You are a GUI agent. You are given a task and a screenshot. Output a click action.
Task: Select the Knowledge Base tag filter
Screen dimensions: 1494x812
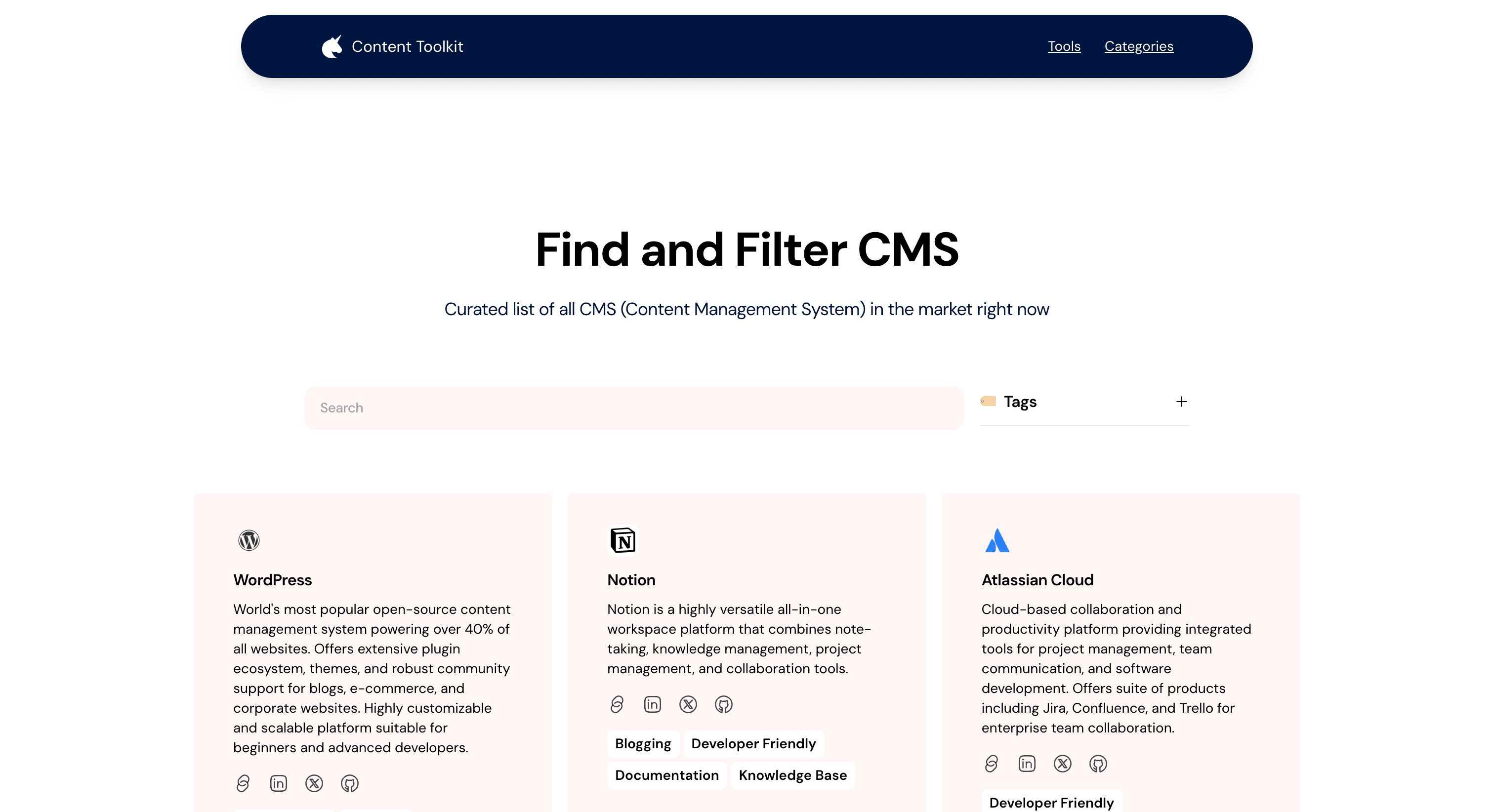coord(792,775)
